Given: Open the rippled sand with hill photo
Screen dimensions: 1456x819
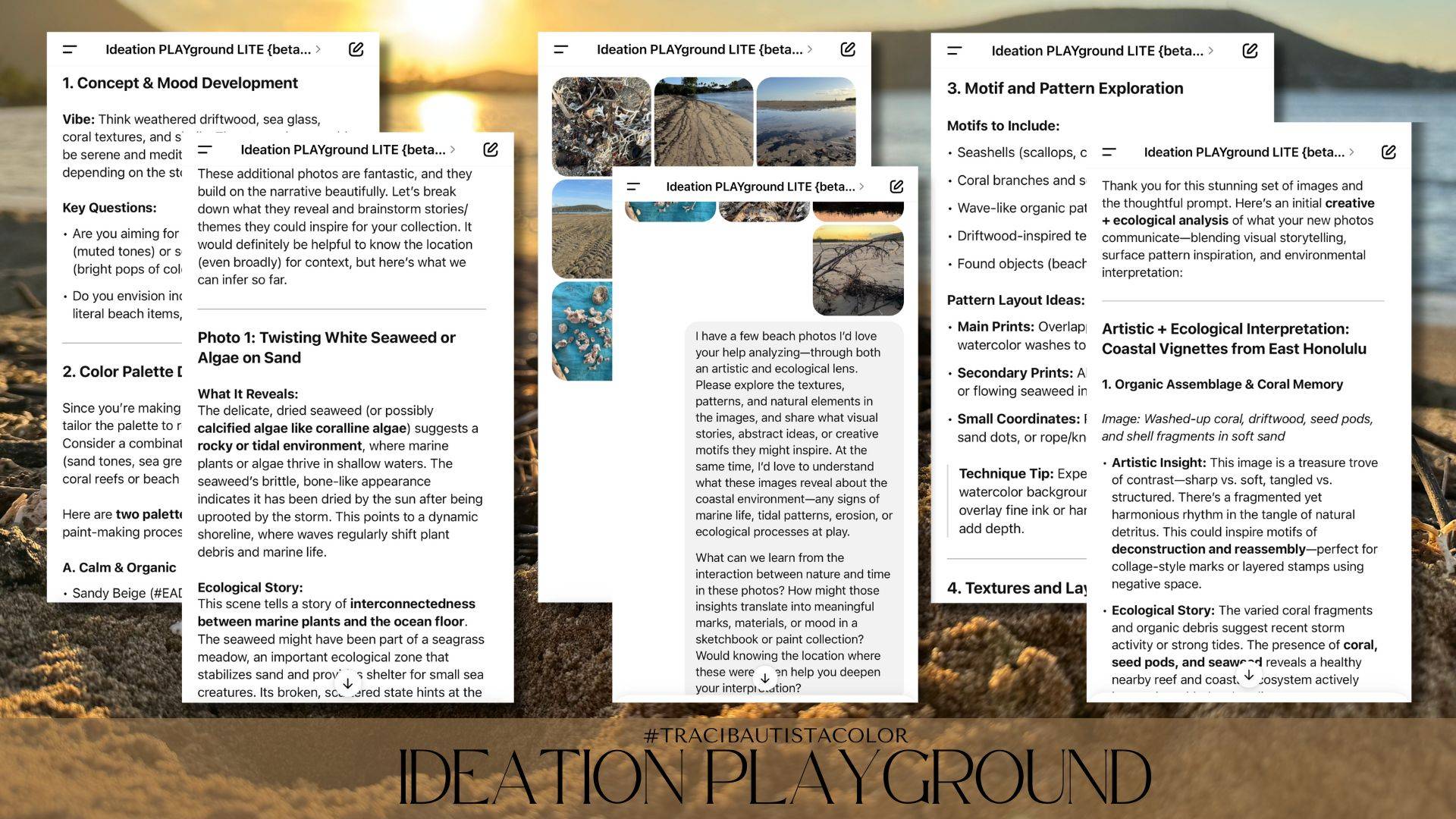Looking at the screenshot, I should click(582, 229).
